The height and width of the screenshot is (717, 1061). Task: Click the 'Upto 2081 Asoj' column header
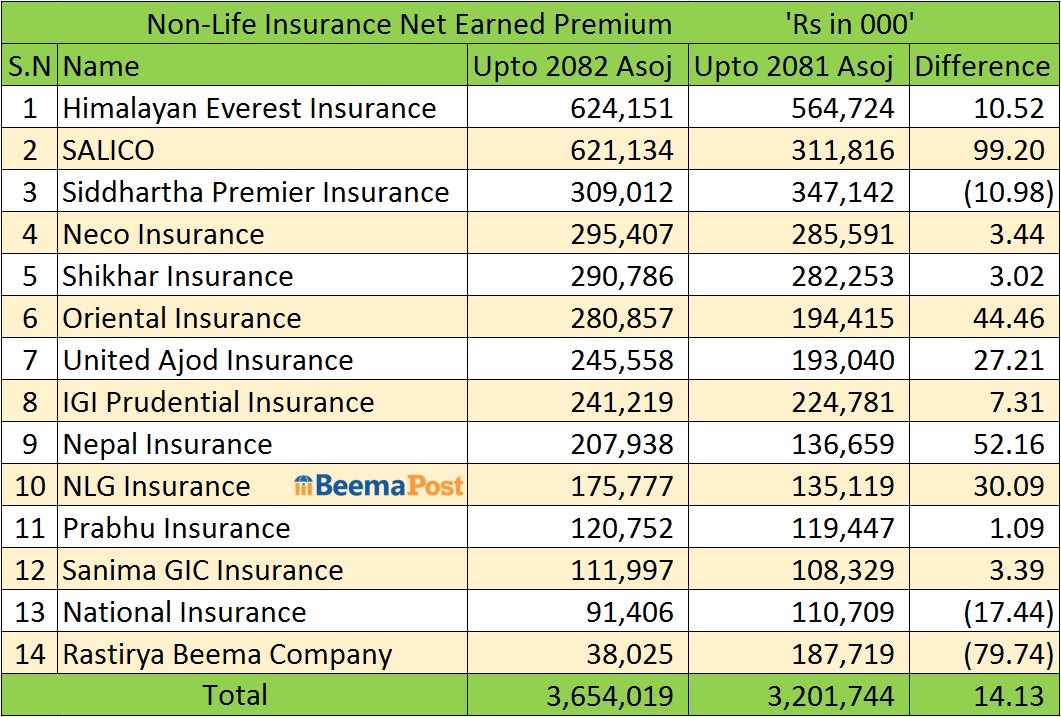[794, 66]
